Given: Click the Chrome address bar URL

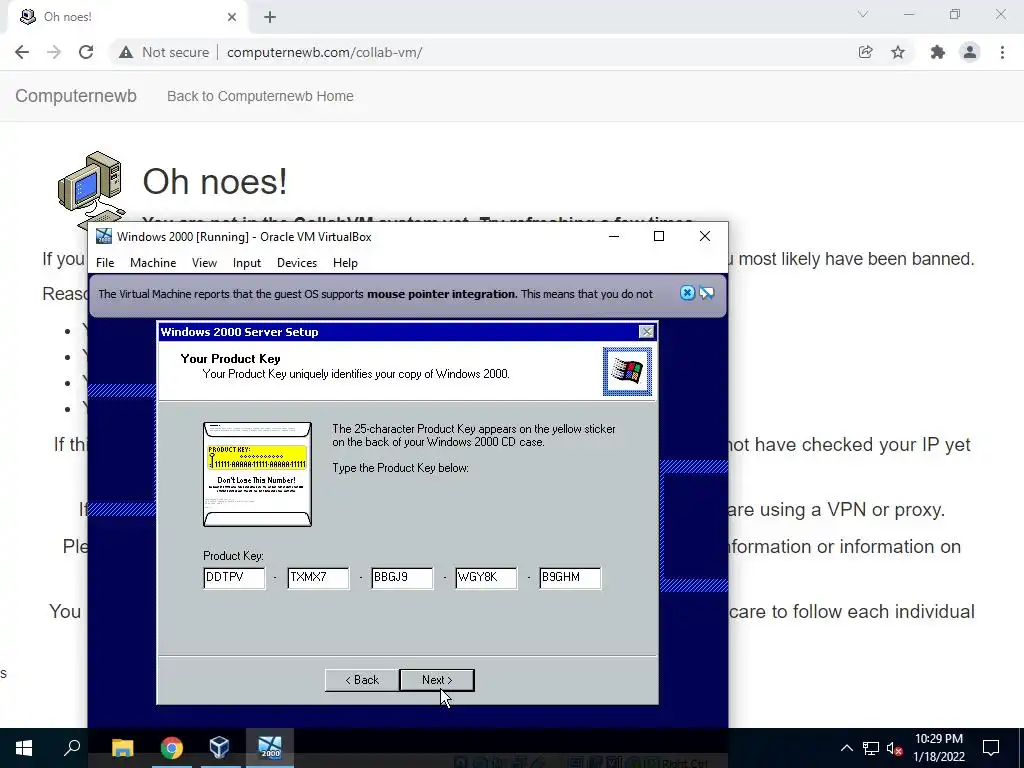Looking at the screenshot, I should (x=325, y=52).
